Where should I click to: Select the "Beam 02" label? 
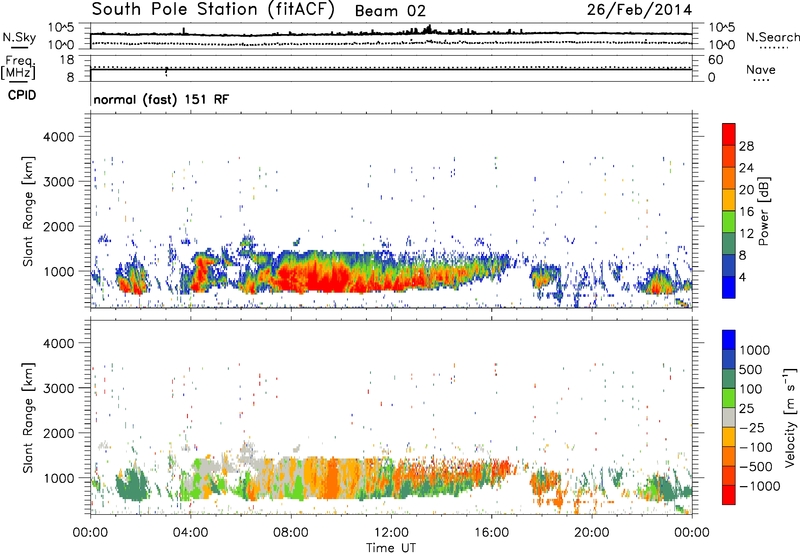pos(390,11)
